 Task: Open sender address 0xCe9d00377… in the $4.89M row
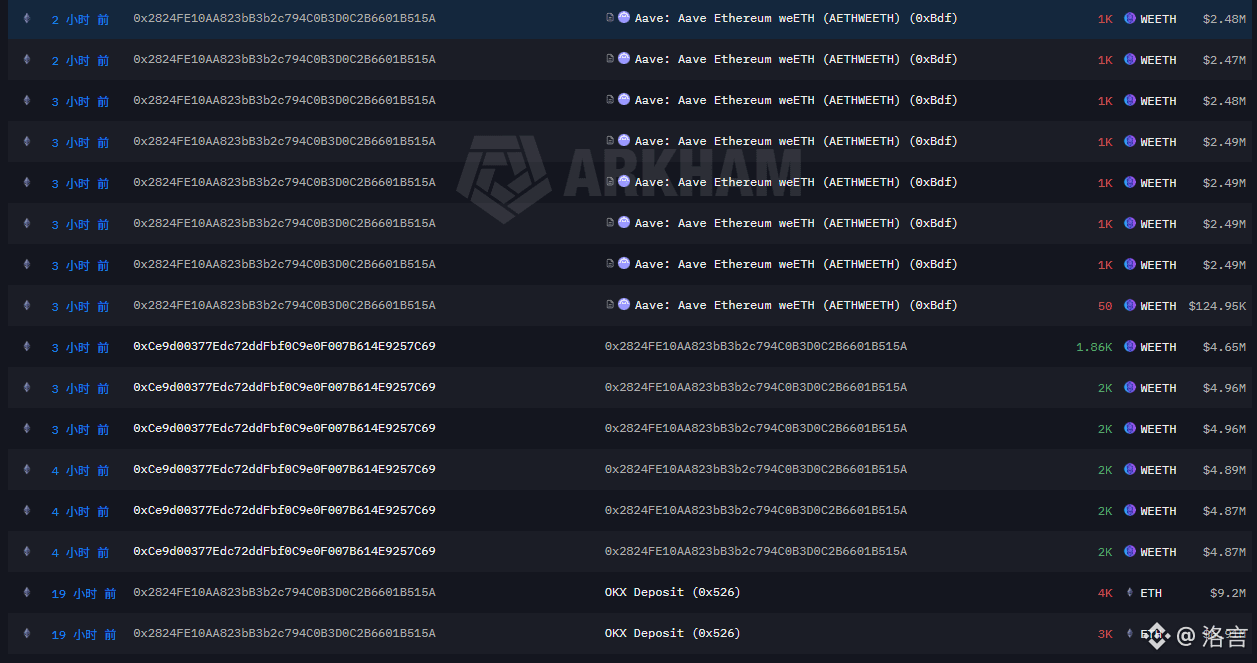(x=284, y=470)
